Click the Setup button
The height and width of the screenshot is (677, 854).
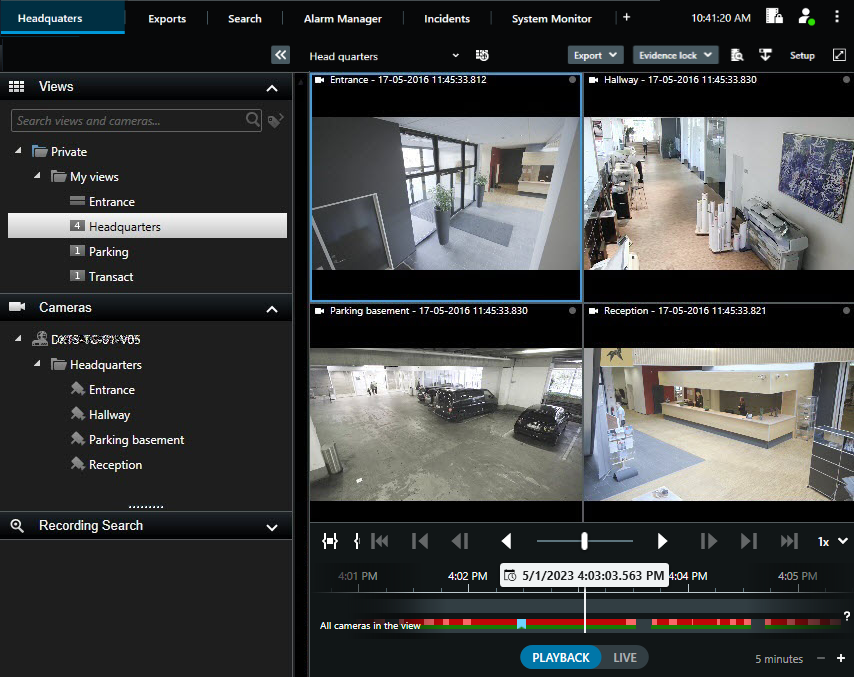coord(802,55)
